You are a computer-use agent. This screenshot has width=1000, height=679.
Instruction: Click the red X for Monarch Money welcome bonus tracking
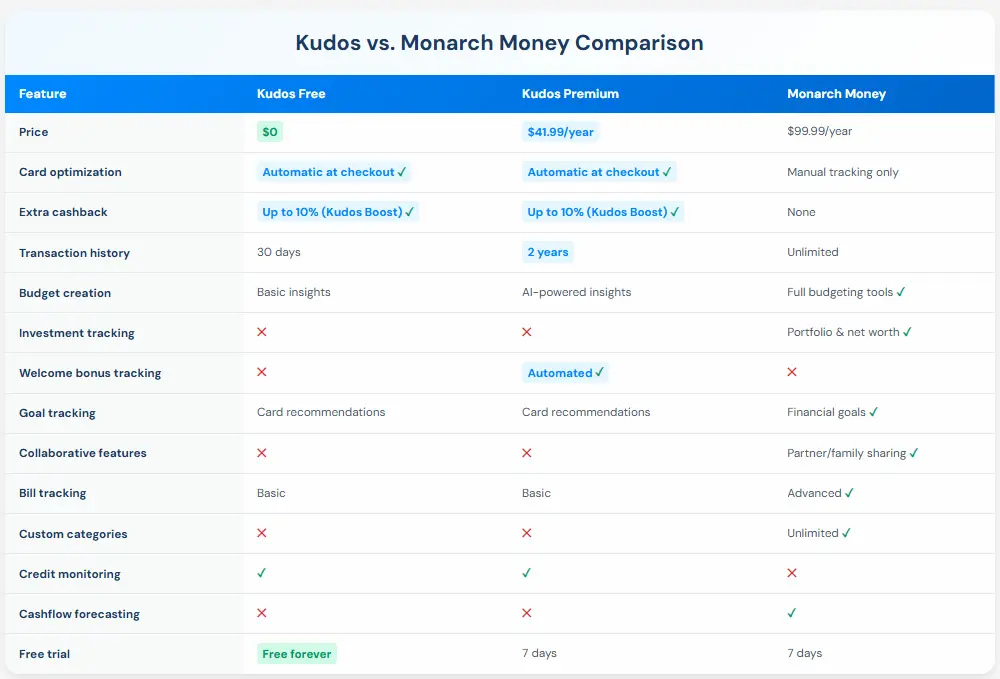click(x=792, y=372)
